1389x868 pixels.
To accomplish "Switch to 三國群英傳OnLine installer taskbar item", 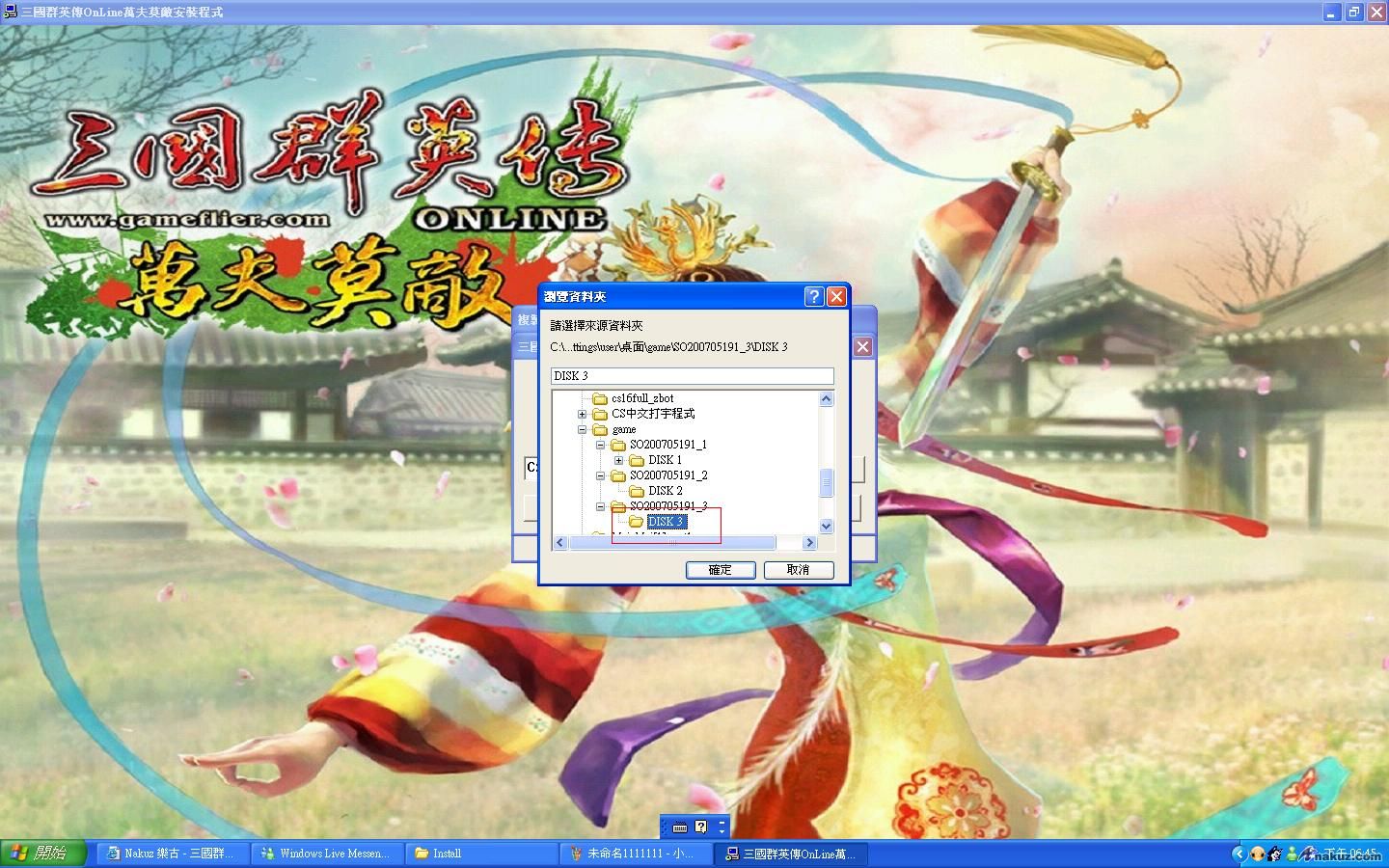I will [x=792, y=854].
